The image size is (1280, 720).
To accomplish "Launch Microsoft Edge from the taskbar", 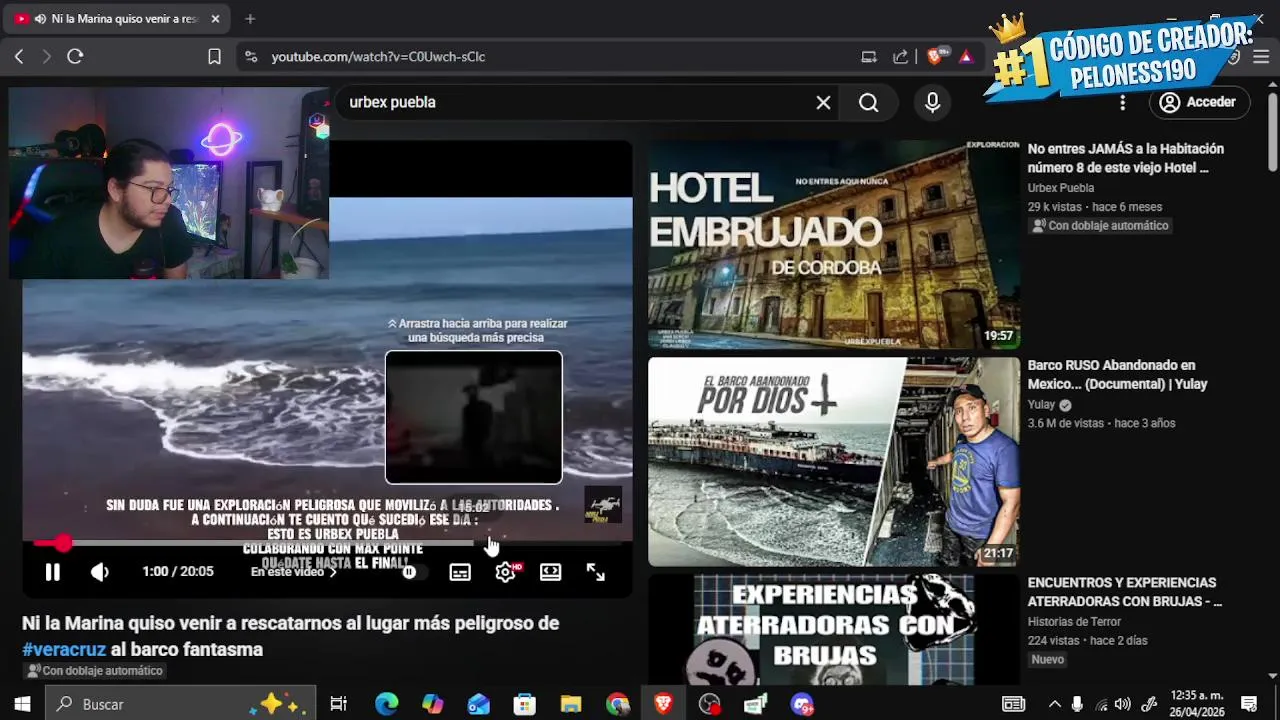I will pos(386,704).
